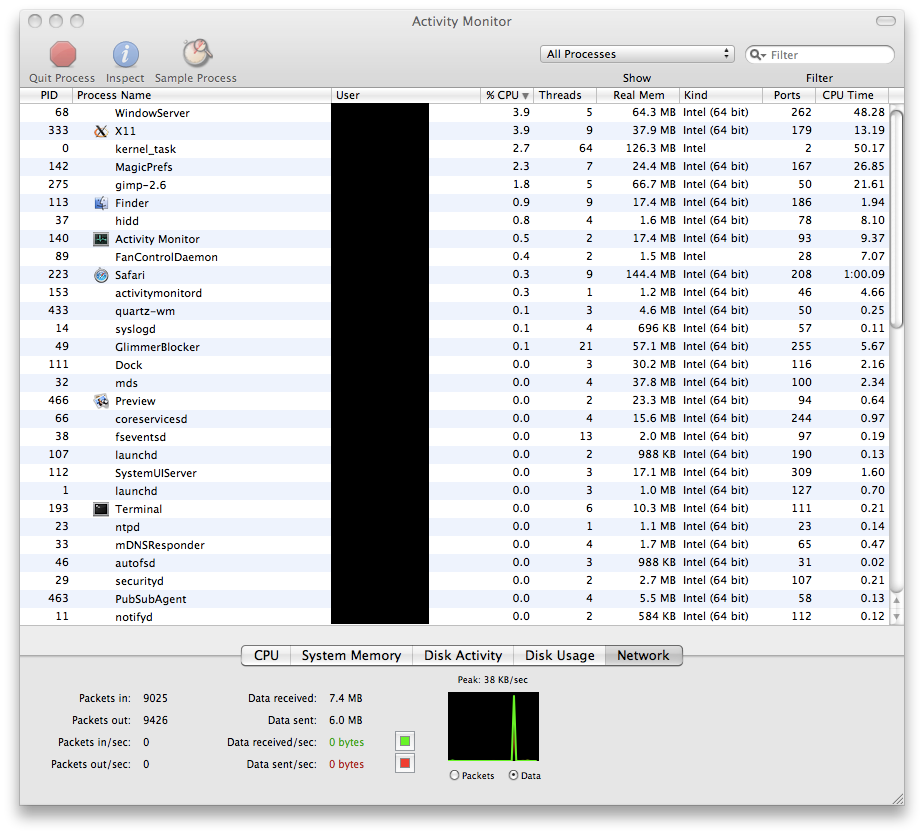Select the launchd row with PID 1

(454, 490)
